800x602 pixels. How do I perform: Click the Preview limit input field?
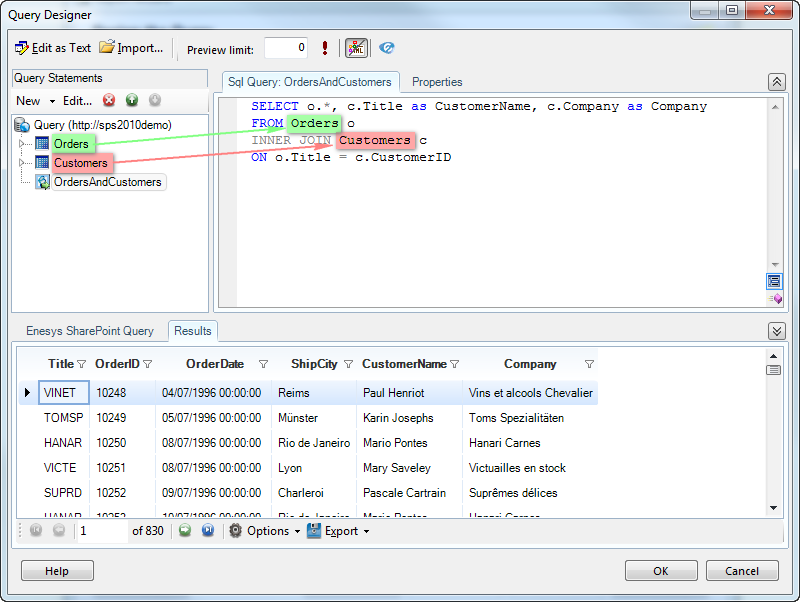pos(286,48)
